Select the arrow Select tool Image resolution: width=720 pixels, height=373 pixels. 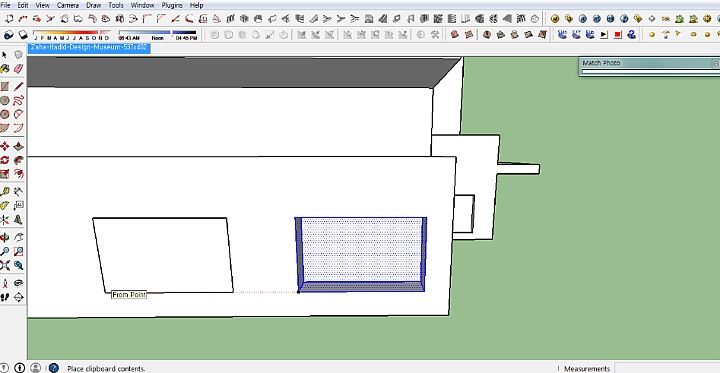click(5, 55)
